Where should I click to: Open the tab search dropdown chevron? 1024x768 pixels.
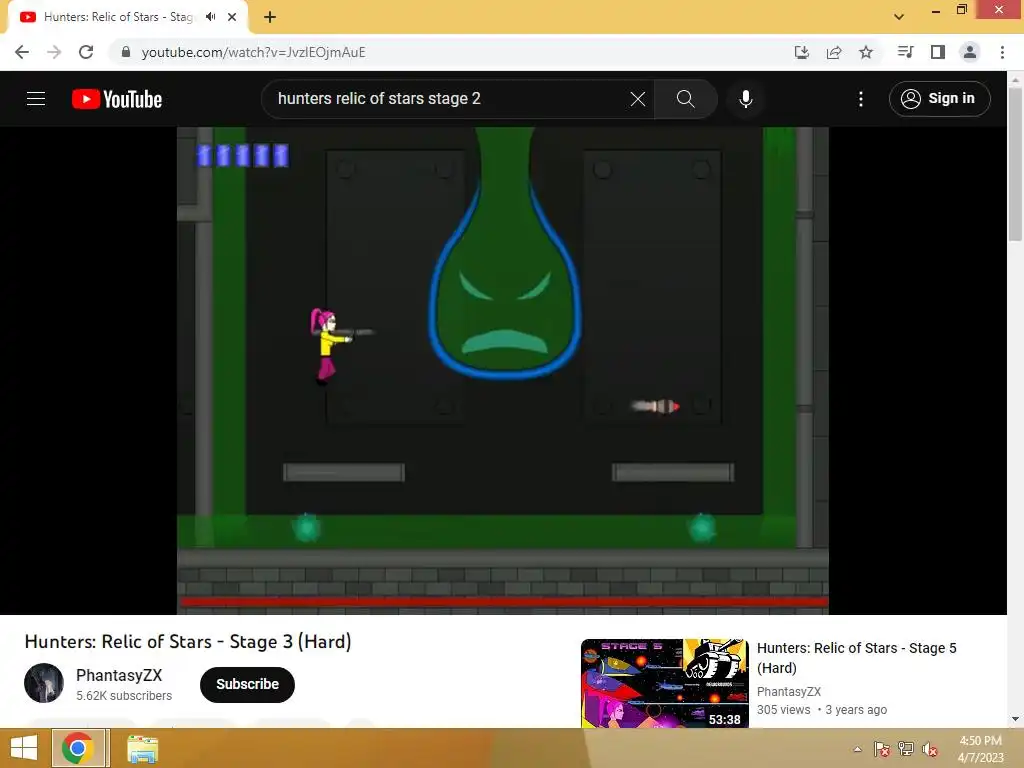point(899,17)
